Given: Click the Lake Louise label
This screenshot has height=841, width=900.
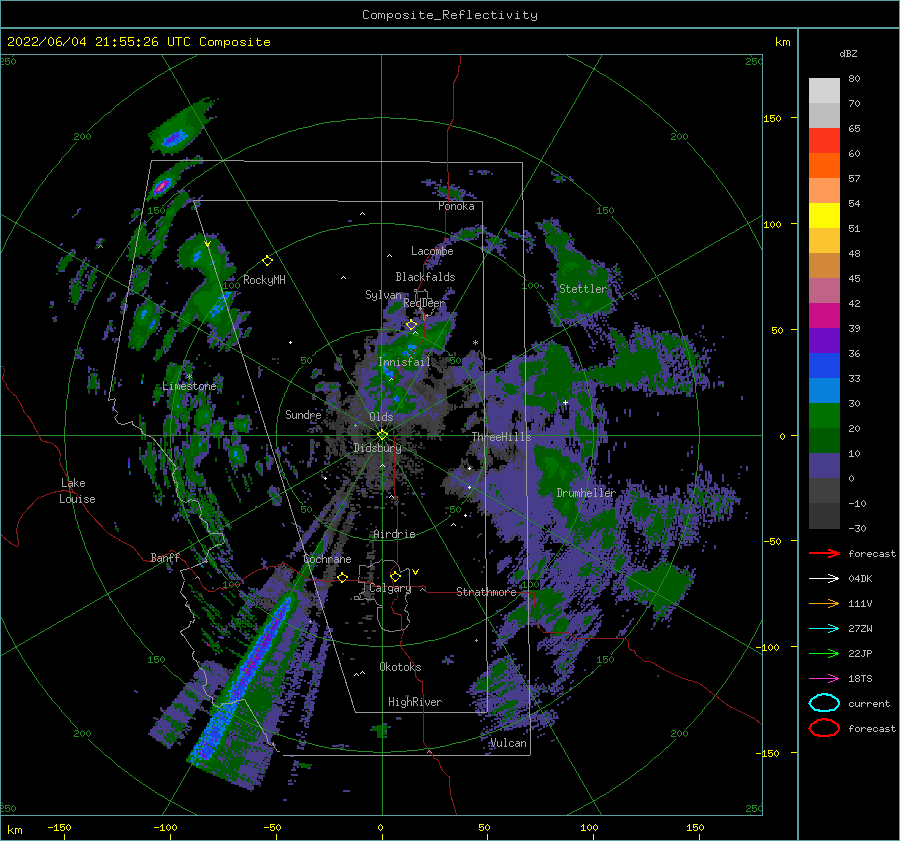Looking at the screenshot, I should [x=78, y=491].
